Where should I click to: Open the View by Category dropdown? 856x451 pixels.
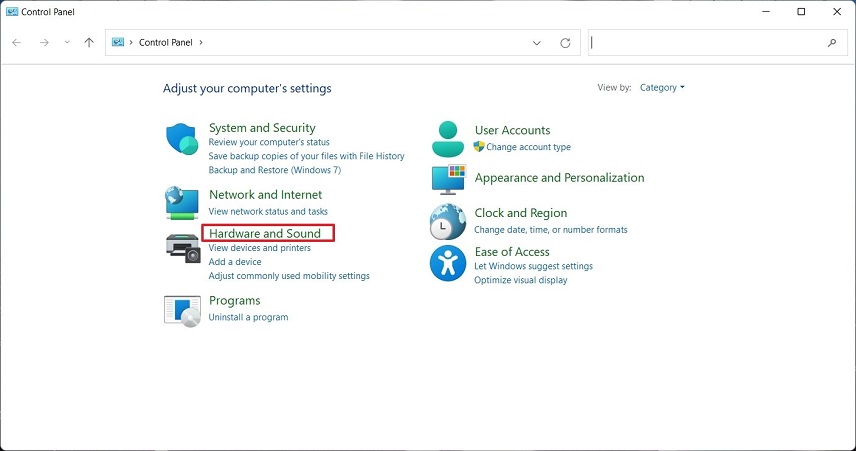pos(662,87)
